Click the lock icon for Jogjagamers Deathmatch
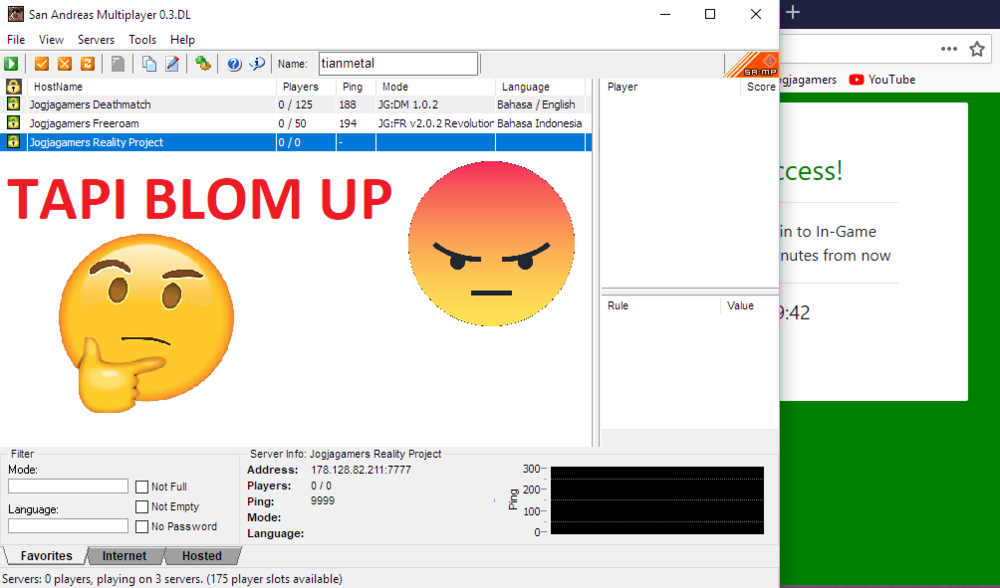 point(13,104)
